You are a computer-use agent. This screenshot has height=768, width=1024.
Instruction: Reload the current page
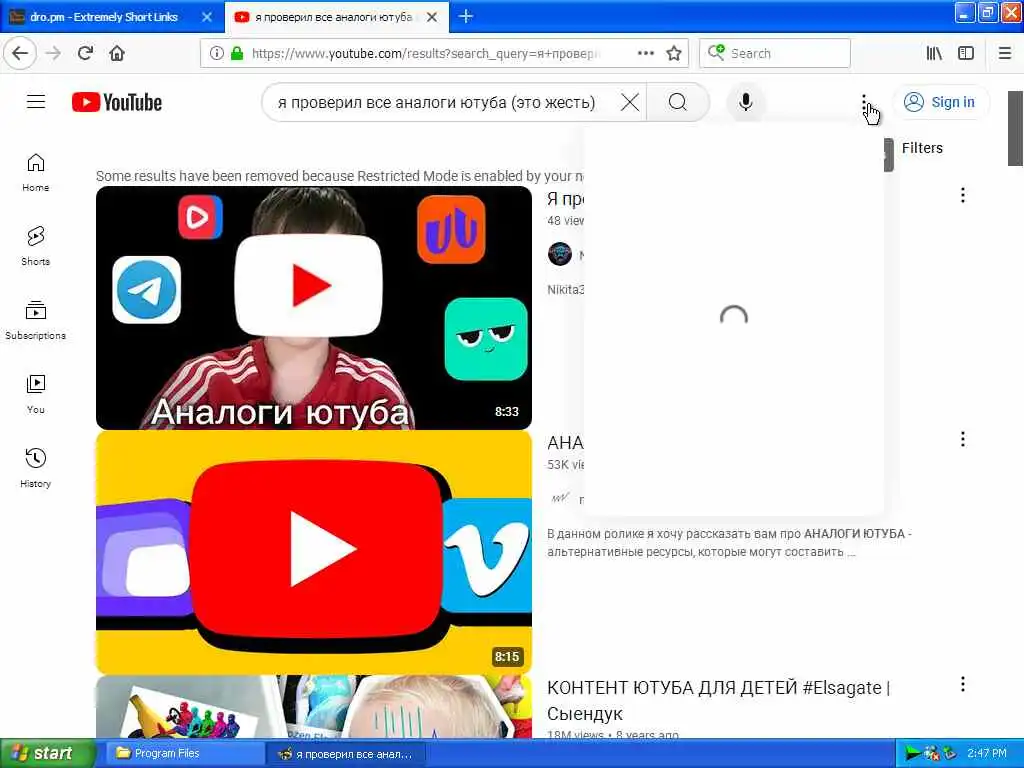[x=85, y=54]
